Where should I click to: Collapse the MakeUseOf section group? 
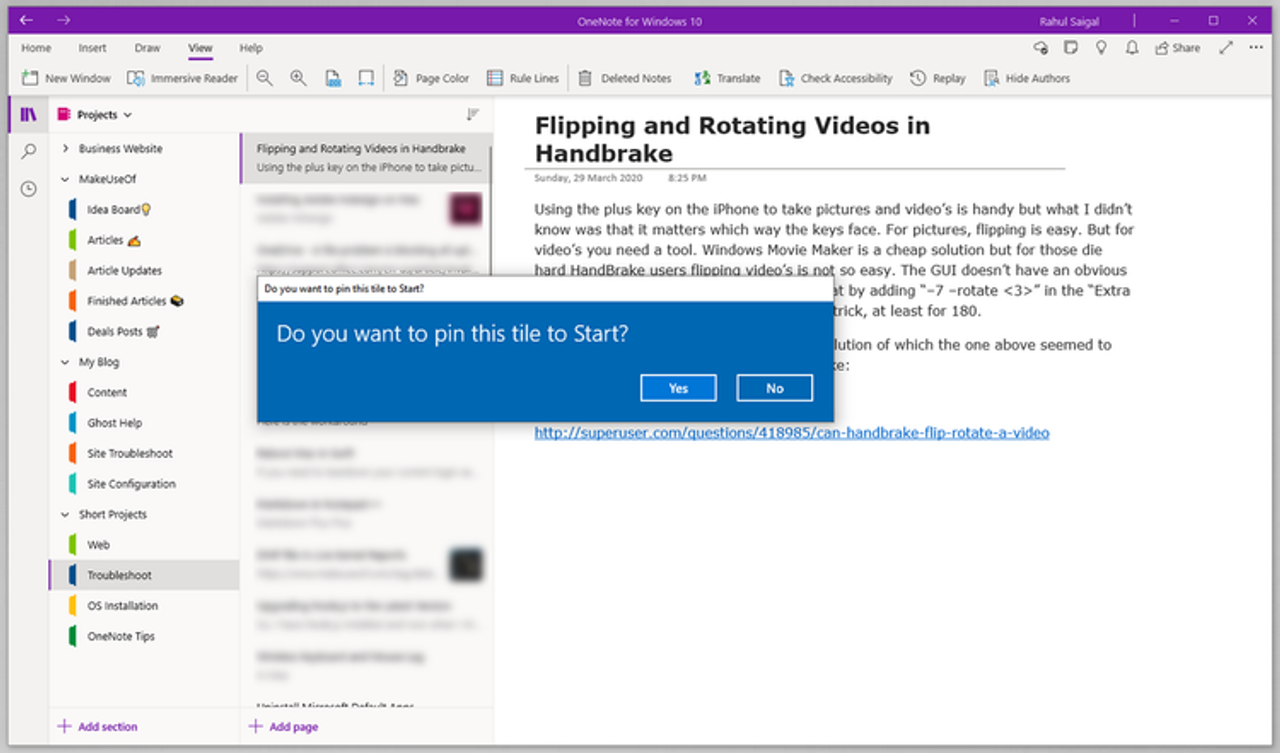(x=66, y=179)
